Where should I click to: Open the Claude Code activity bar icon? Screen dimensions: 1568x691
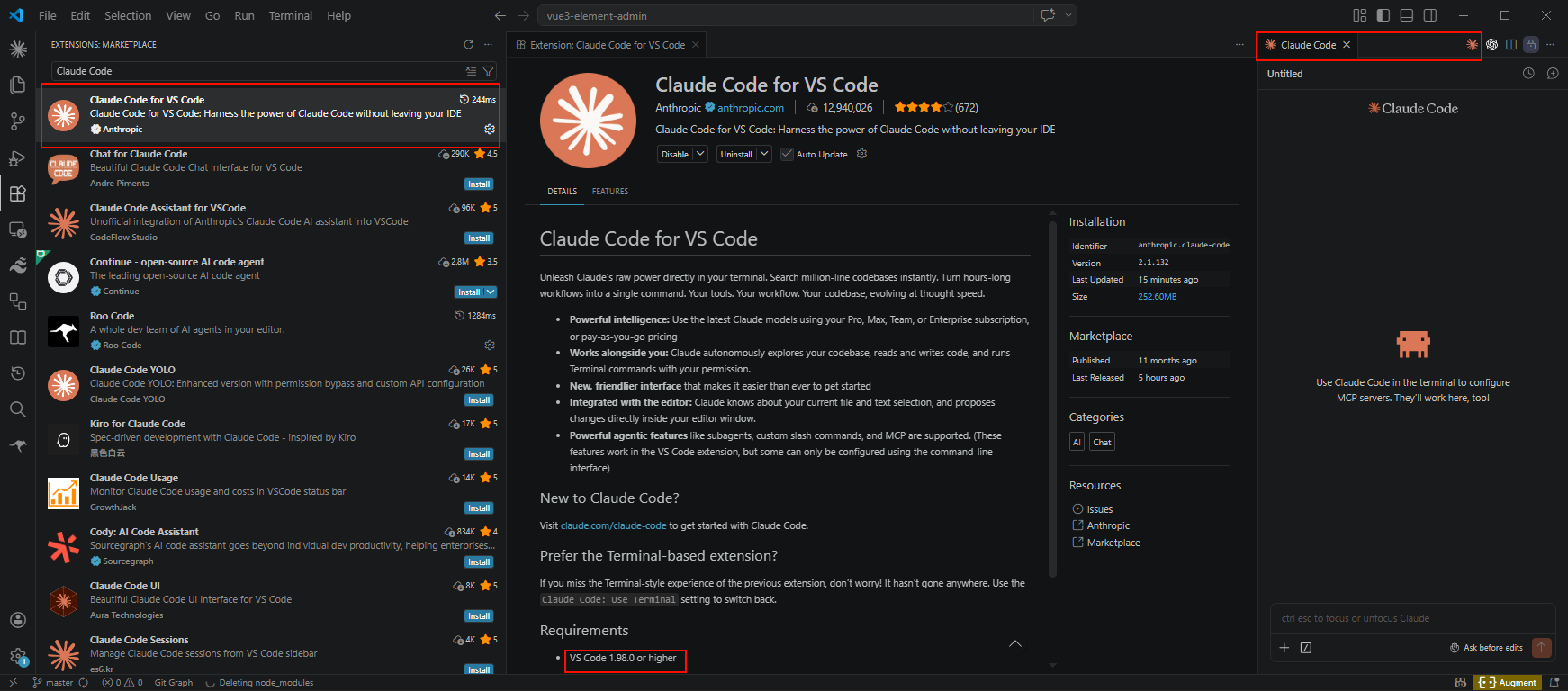pos(18,49)
